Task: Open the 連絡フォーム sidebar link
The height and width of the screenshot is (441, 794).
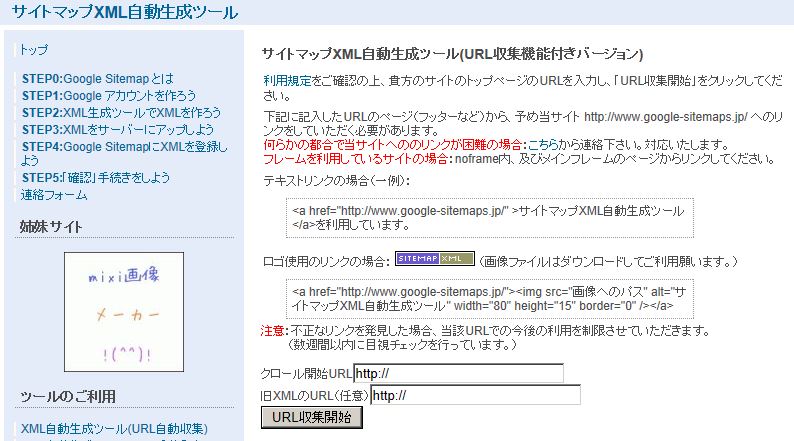Action: point(54,194)
